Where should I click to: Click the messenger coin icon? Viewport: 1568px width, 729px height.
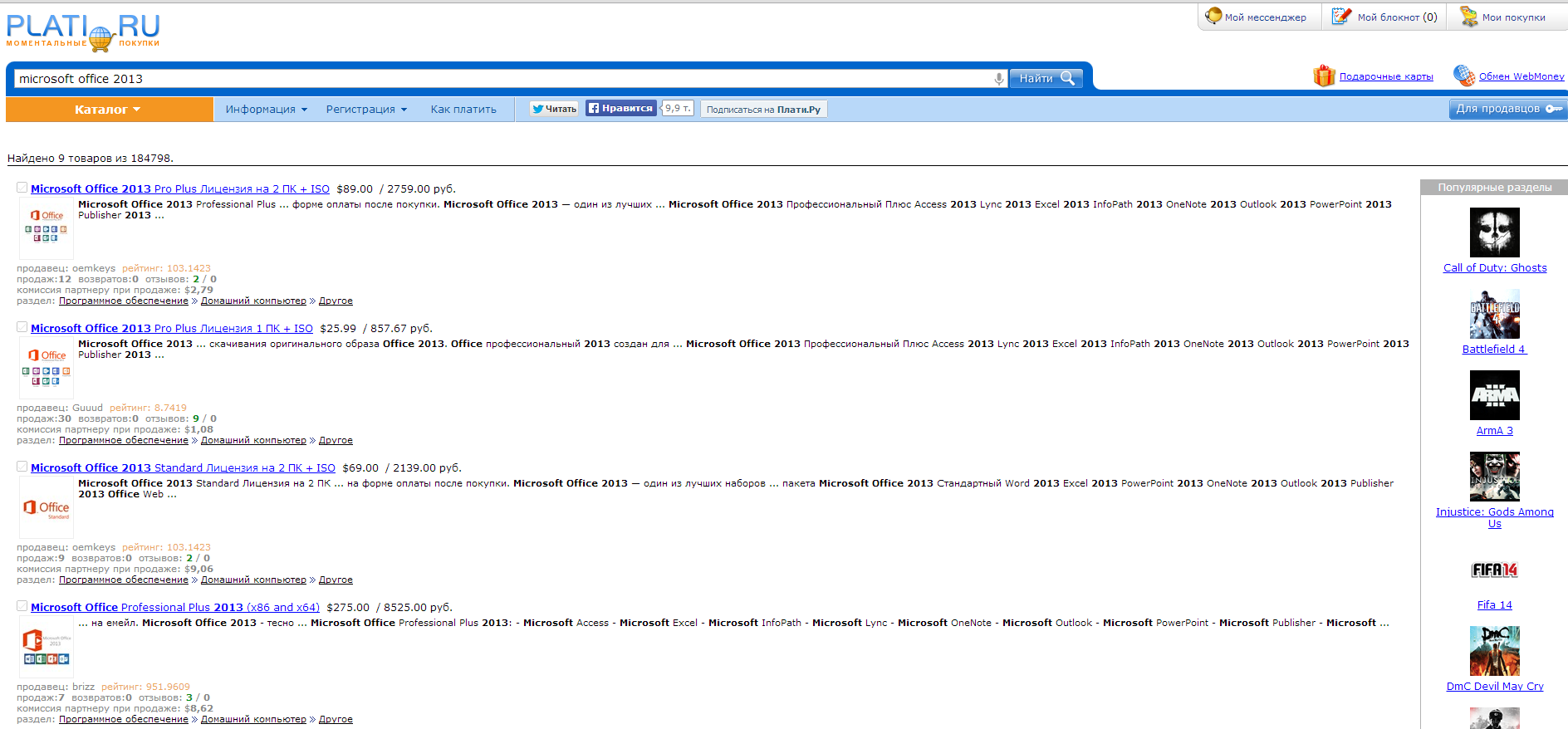(1213, 17)
